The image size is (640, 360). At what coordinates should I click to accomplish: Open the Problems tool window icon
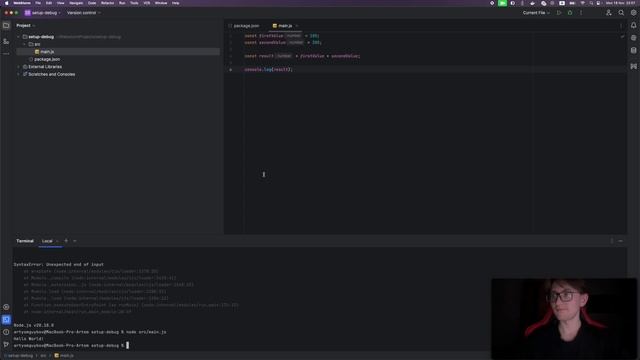[6, 332]
